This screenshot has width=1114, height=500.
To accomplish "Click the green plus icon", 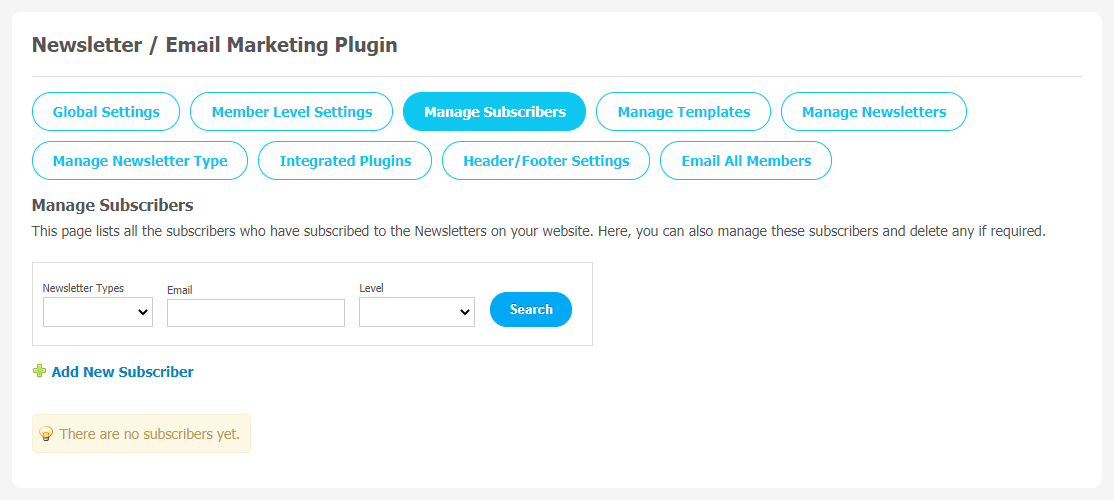I will pos(39,371).
